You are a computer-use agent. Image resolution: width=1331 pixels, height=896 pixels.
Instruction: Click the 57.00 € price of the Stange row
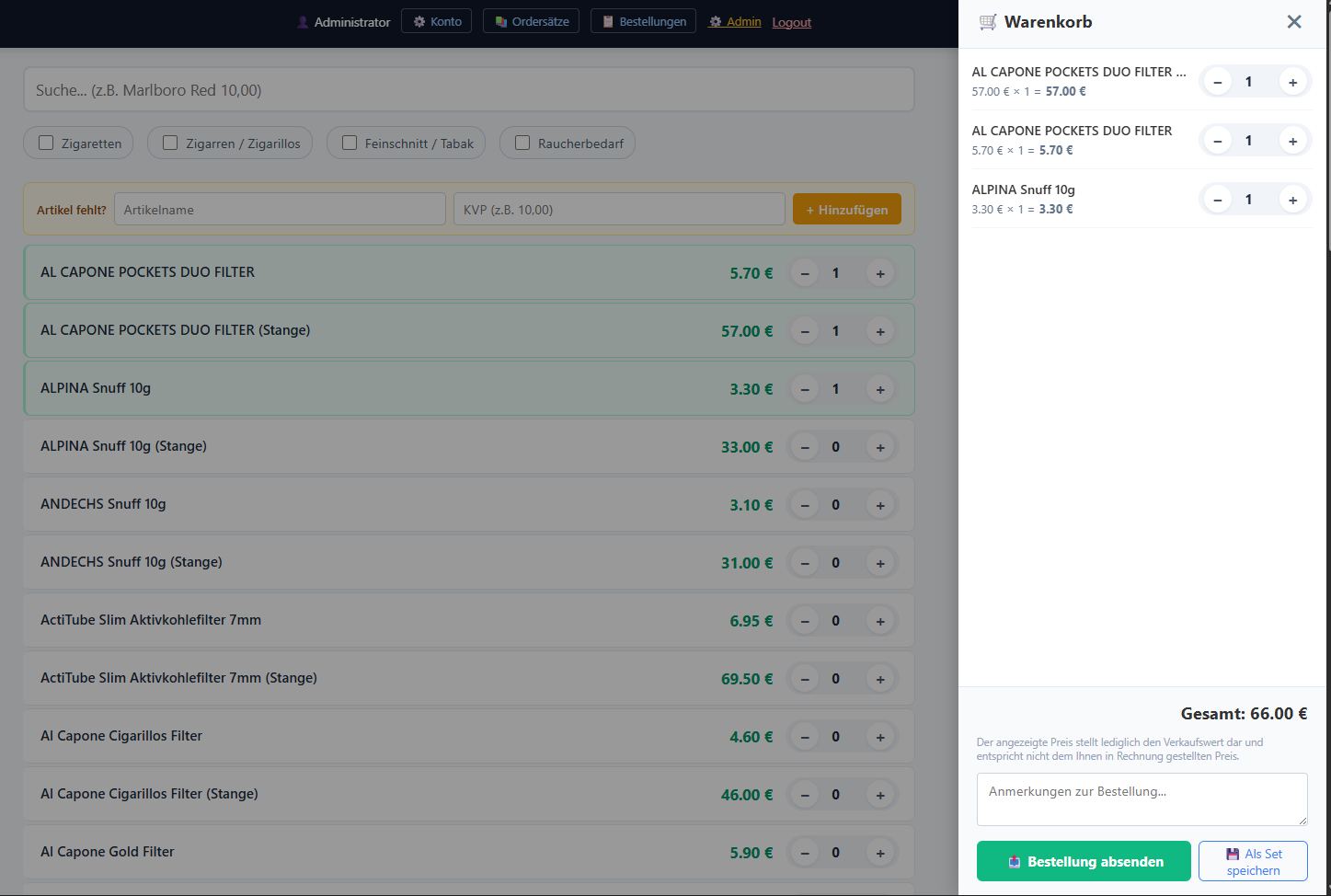(747, 331)
